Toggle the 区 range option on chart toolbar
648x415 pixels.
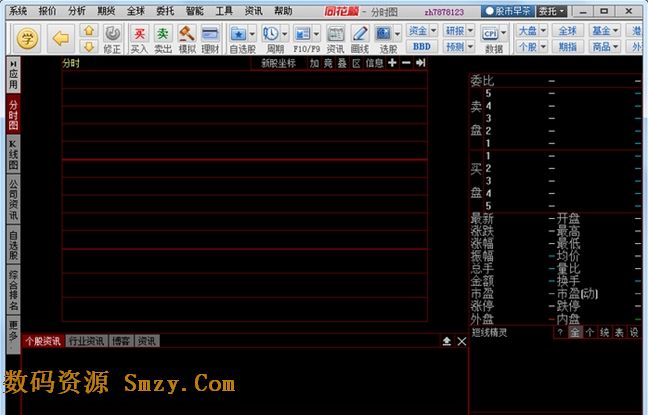356,63
